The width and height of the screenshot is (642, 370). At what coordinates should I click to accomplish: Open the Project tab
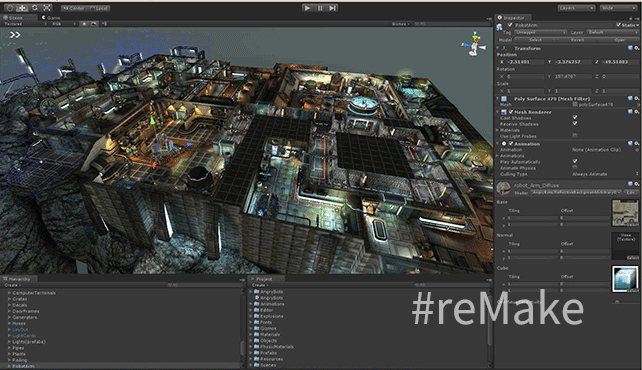click(266, 279)
